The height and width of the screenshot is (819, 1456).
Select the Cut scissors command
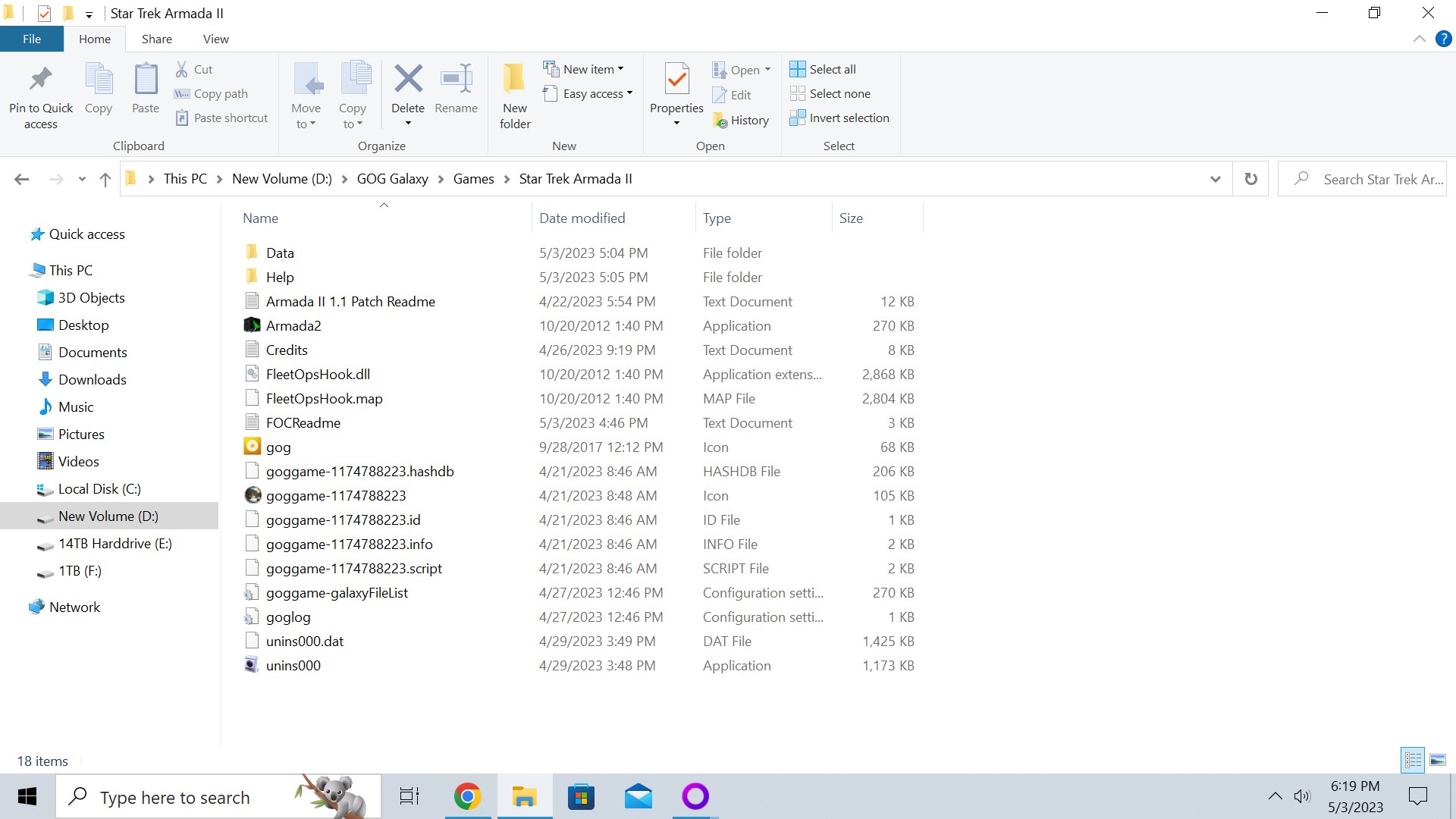click(194, 69)
